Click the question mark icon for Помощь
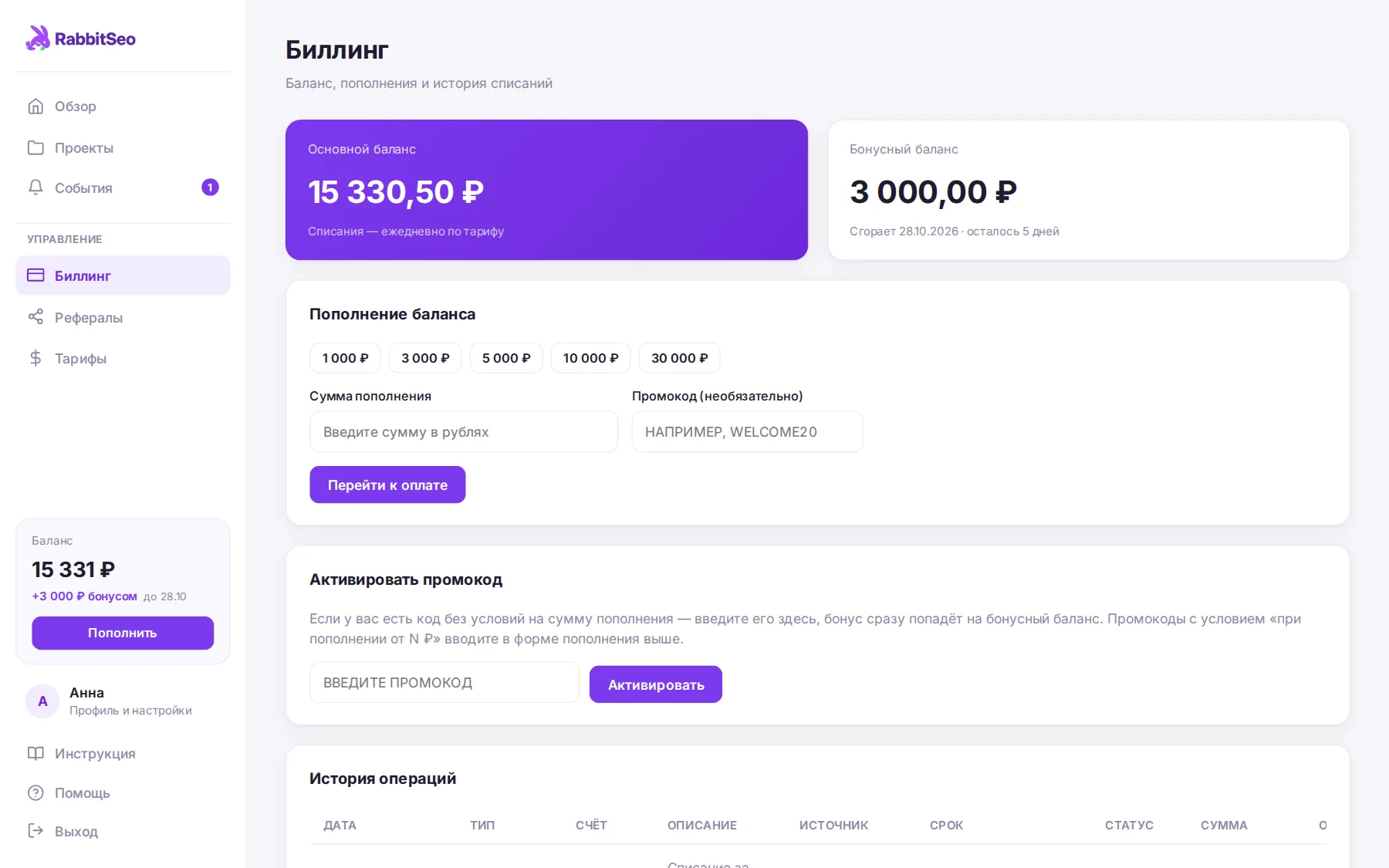The height and width of the screenshot is (868, 1389). pos(35,792)
